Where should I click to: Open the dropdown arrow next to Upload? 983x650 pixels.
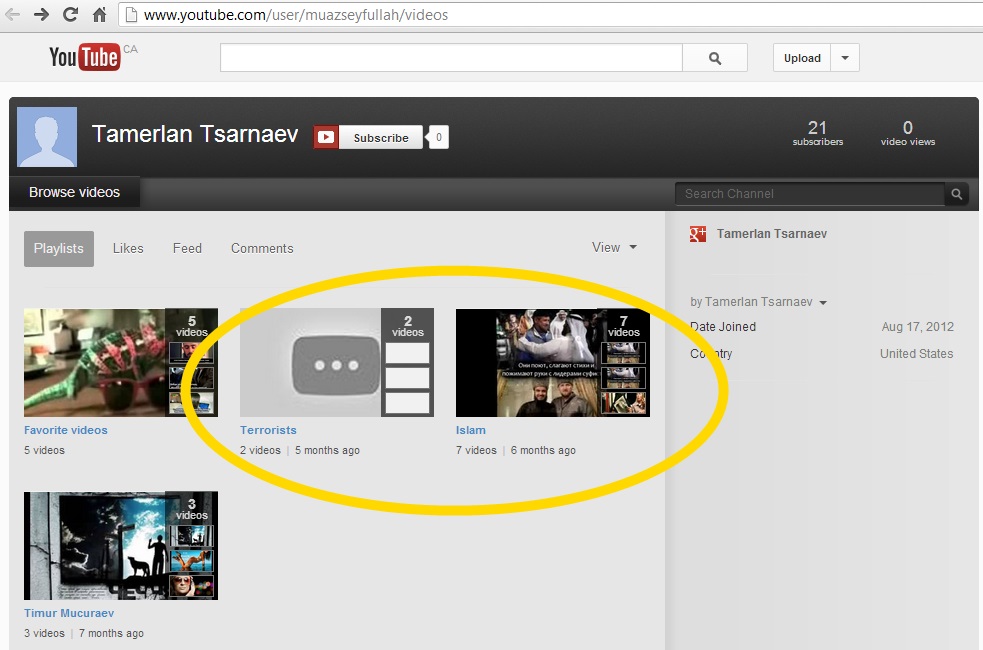pyautogui.click(x=845, y=58)
